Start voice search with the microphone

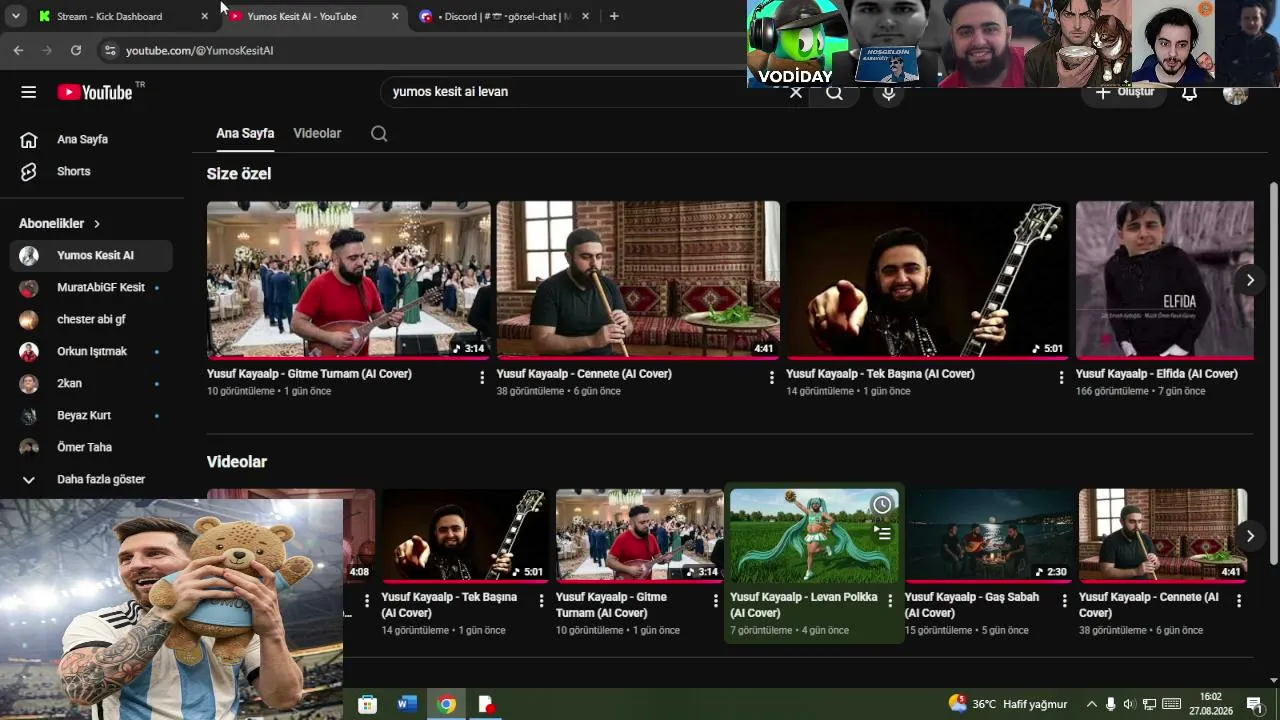point(888,93)
